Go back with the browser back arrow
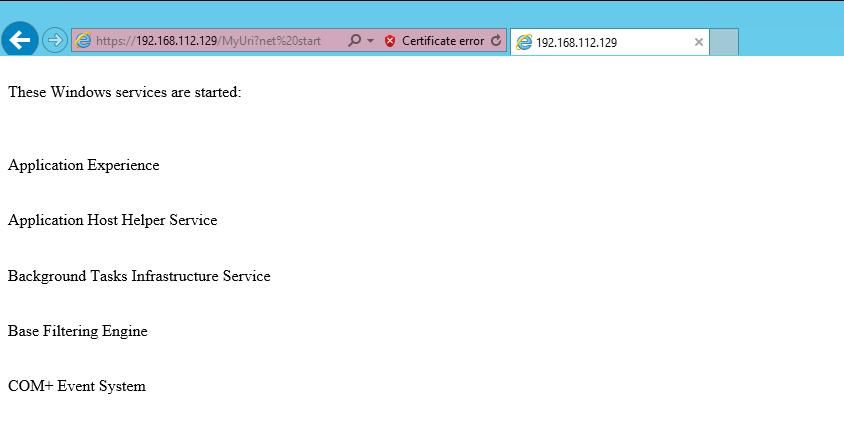Viewport: 844px width, 422px height. tap(19, 40)
